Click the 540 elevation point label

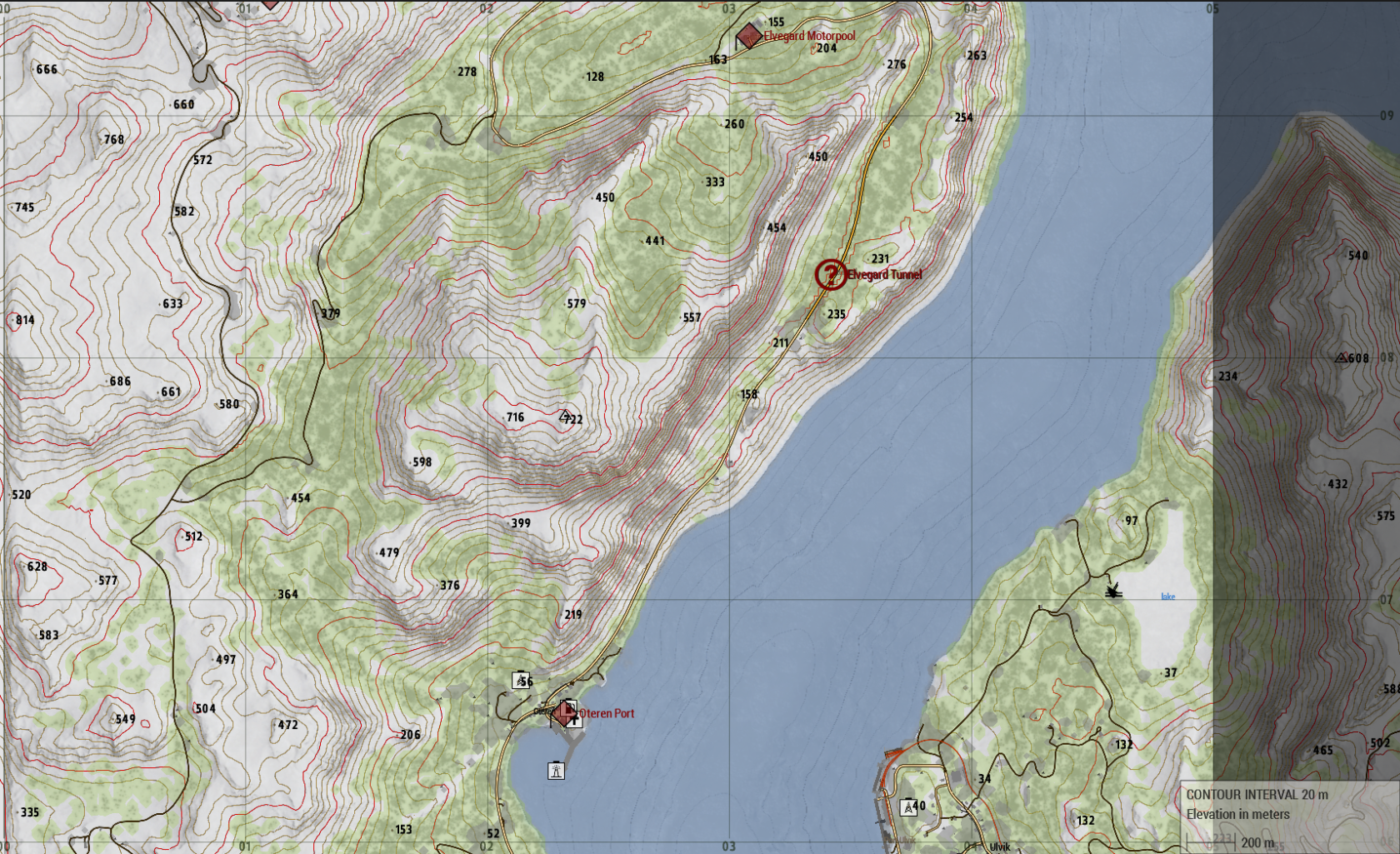click(1357, 256)
